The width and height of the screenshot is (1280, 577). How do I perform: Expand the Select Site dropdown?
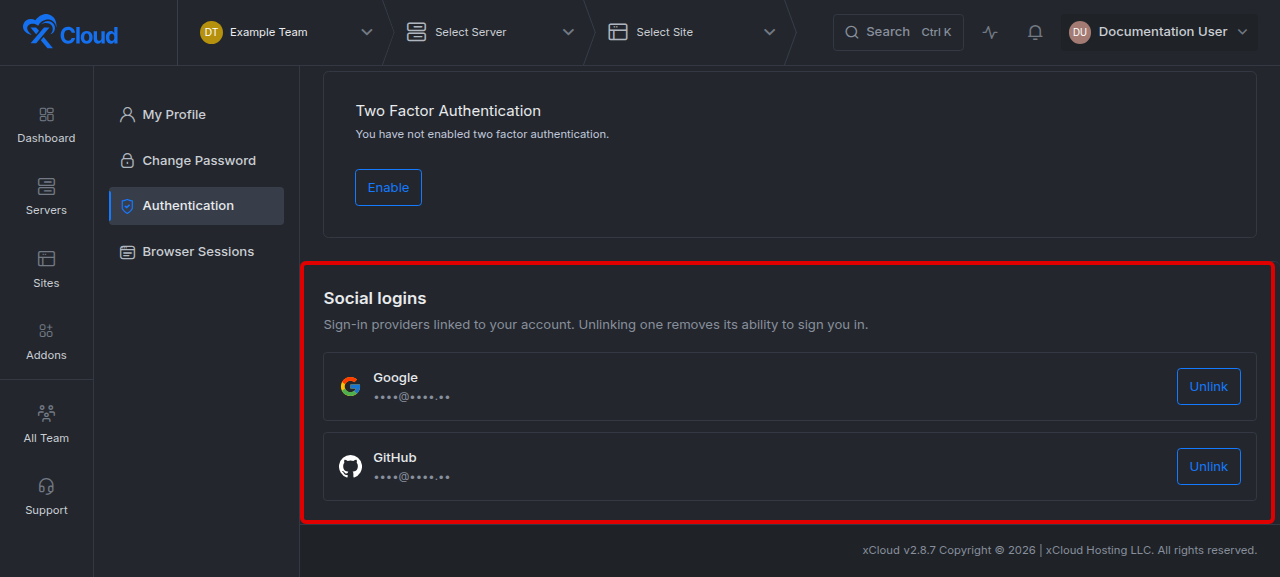(x=769, y=32)
